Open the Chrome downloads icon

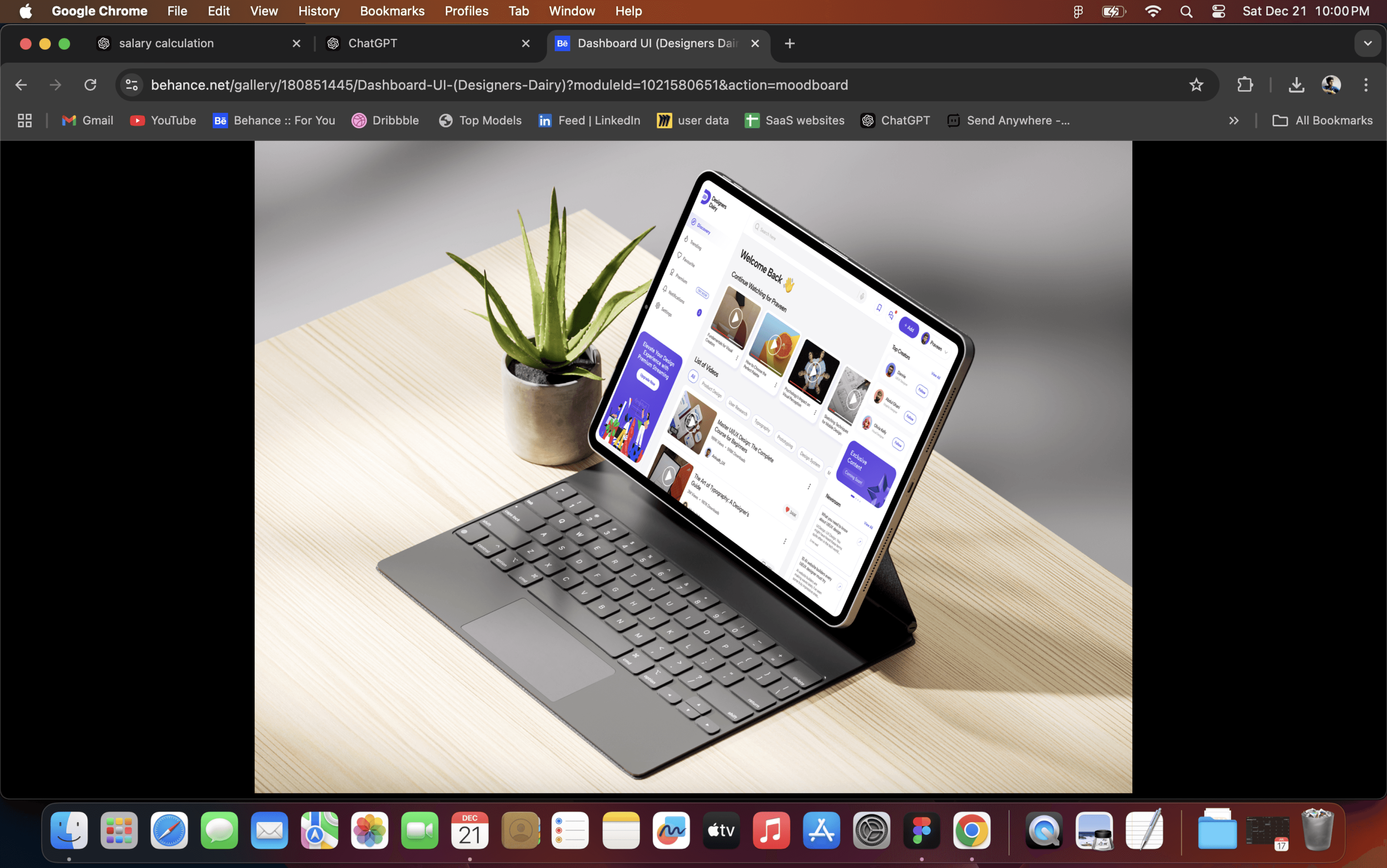(1296, 85)
